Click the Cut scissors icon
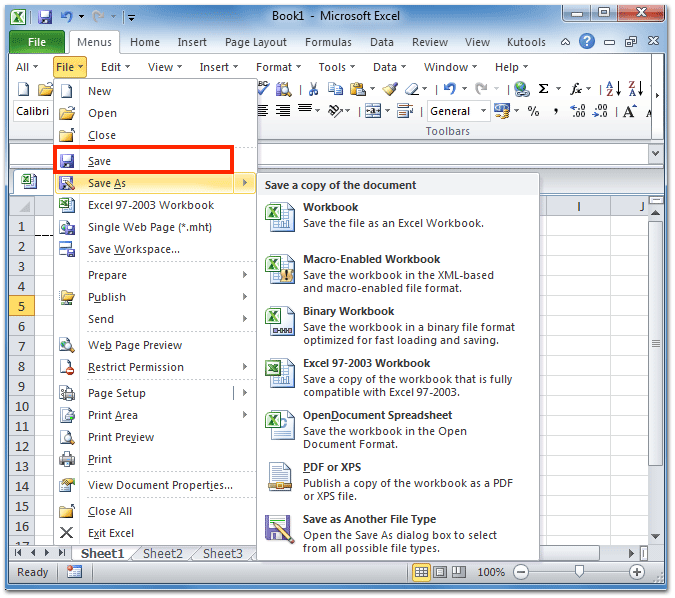 (x=313, y=90)
